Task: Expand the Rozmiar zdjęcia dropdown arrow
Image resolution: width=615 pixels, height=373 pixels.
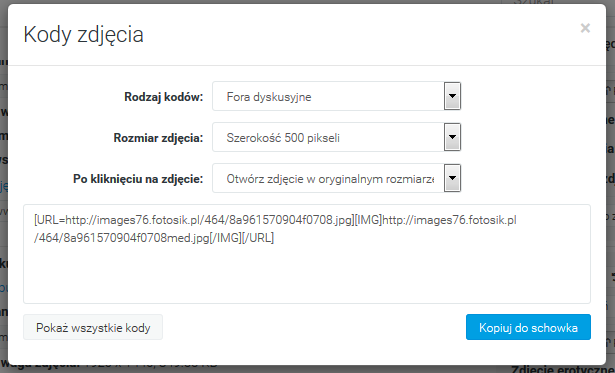Action: pos(452,137)
